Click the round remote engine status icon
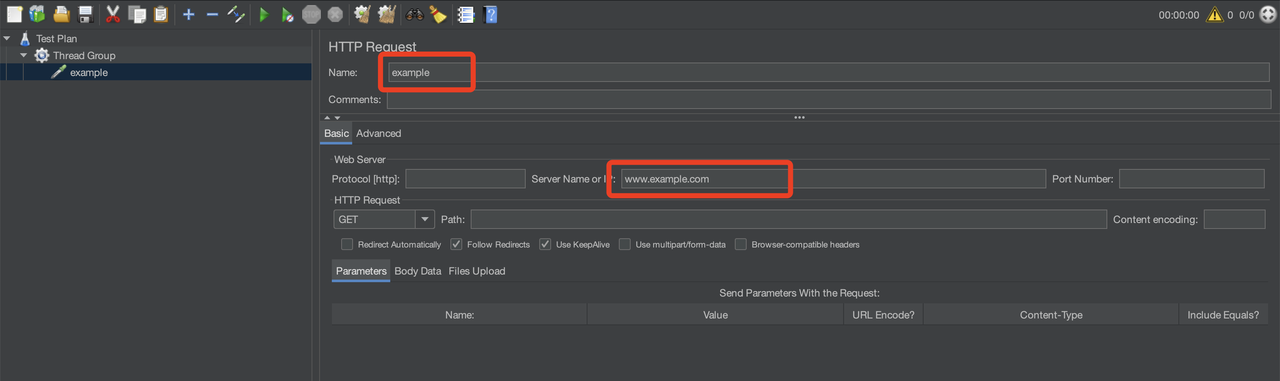Image resolution: width=1280 pixels, height=381 pixels. (1268, 15)
